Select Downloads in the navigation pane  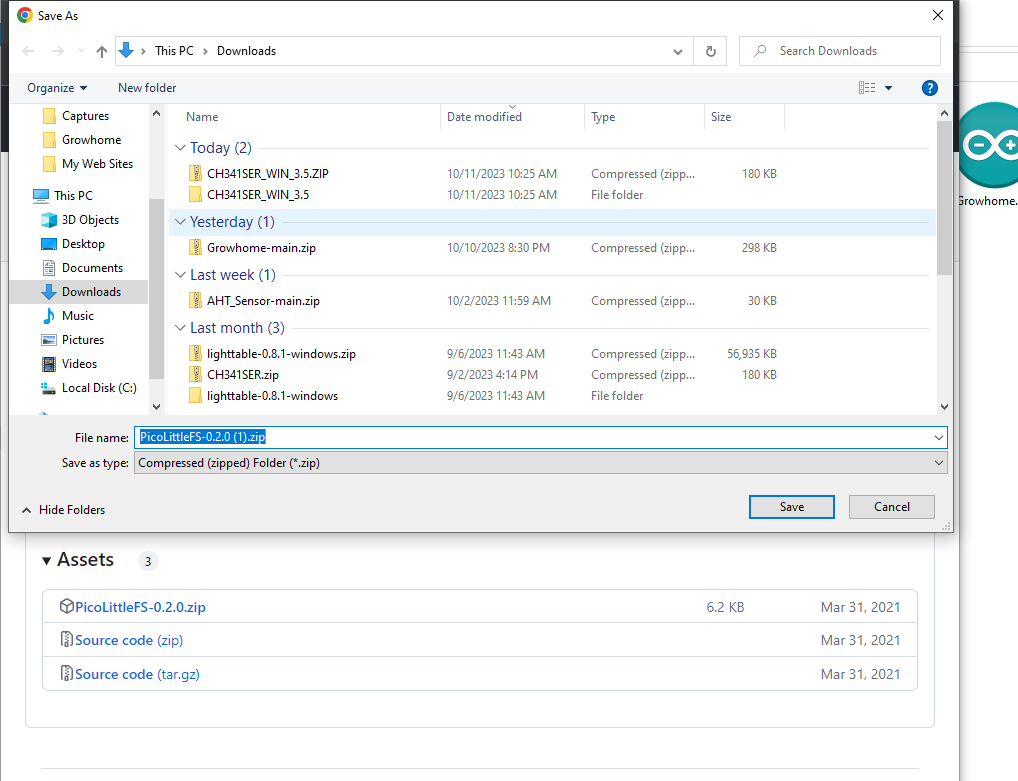pos(79,291)
